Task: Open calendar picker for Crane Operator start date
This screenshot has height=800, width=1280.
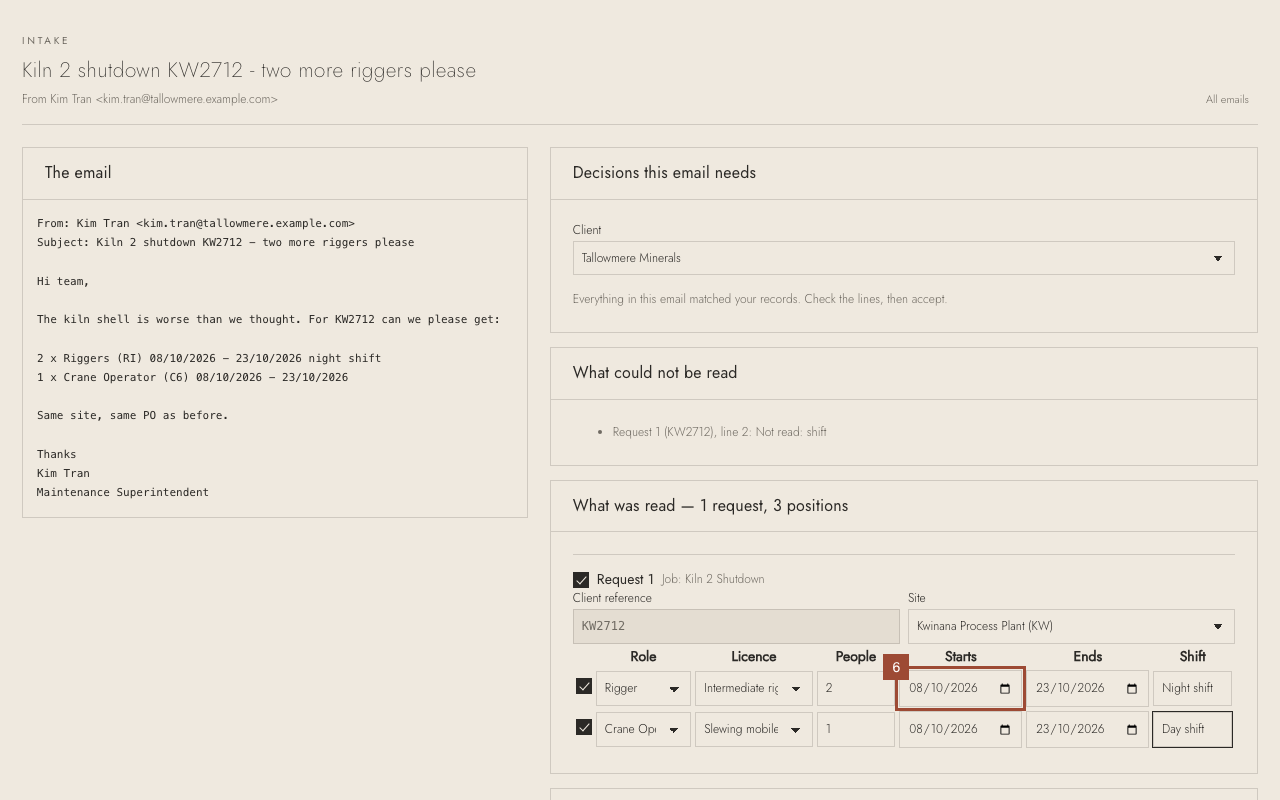Action: 1005,729
